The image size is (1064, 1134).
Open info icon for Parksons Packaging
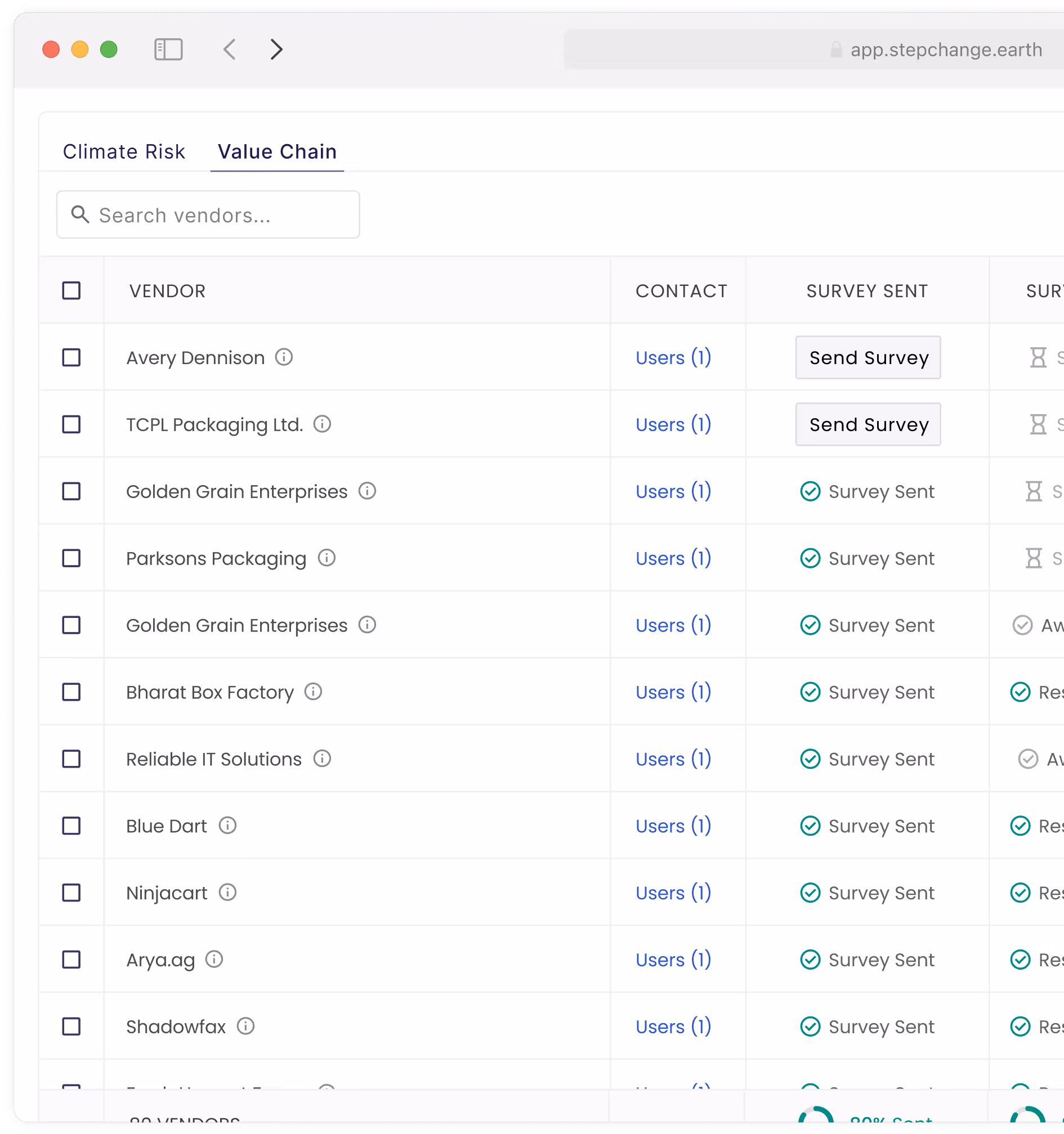click(x=327, y=557)
